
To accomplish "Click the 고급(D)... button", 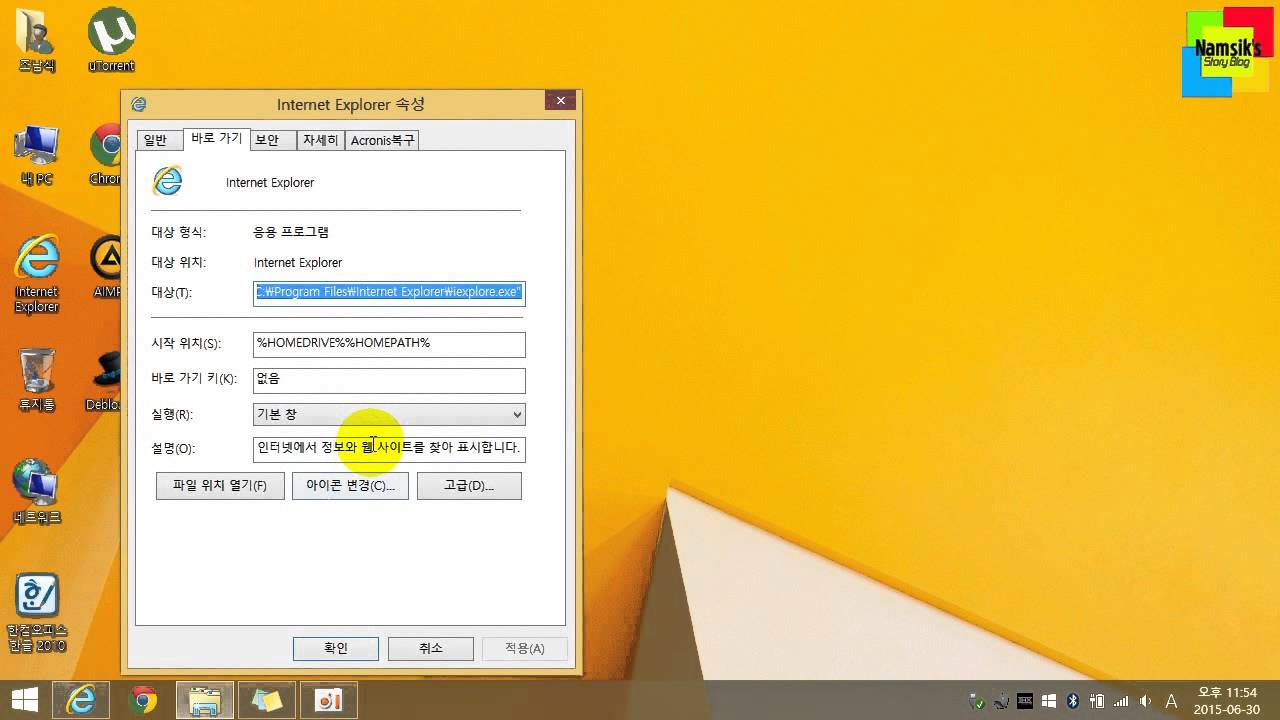I will pos(469,486).
